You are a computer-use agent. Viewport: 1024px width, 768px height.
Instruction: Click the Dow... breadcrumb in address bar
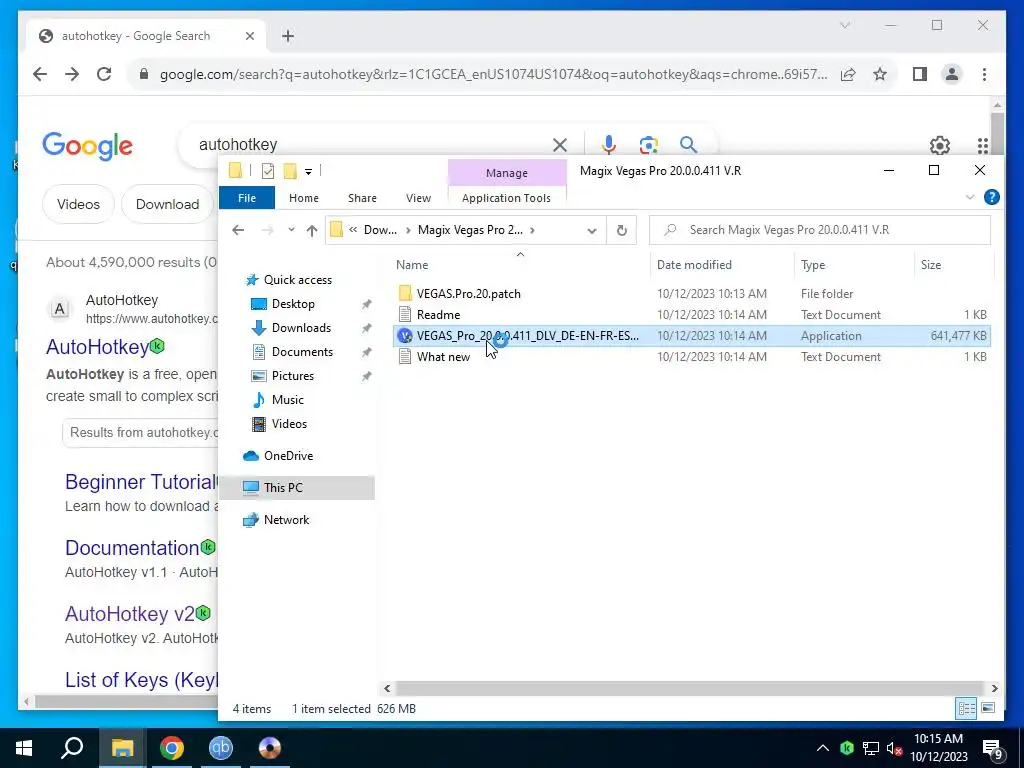[x=380, y=230]
